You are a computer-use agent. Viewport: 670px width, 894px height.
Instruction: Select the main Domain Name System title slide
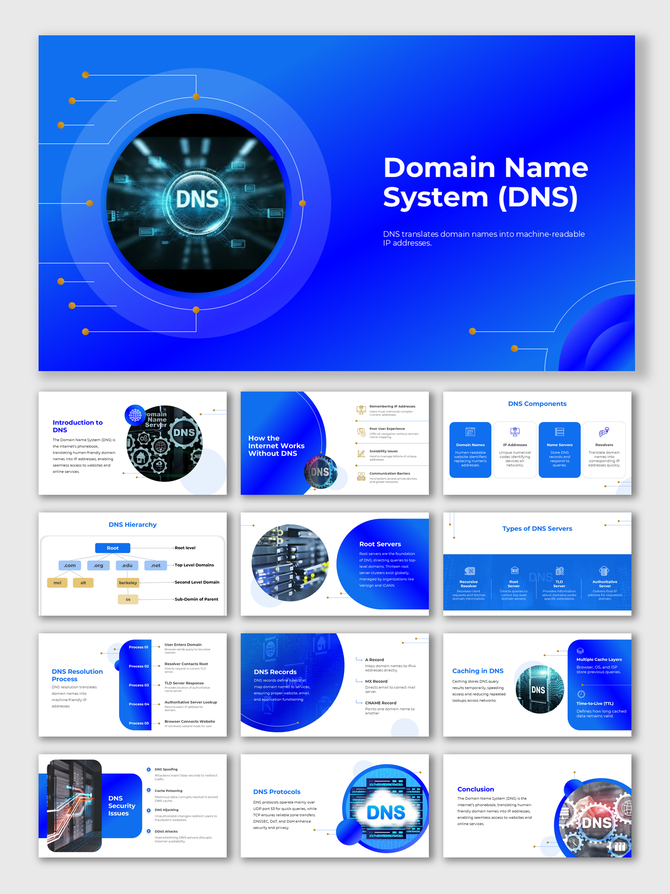click(336, 203)
